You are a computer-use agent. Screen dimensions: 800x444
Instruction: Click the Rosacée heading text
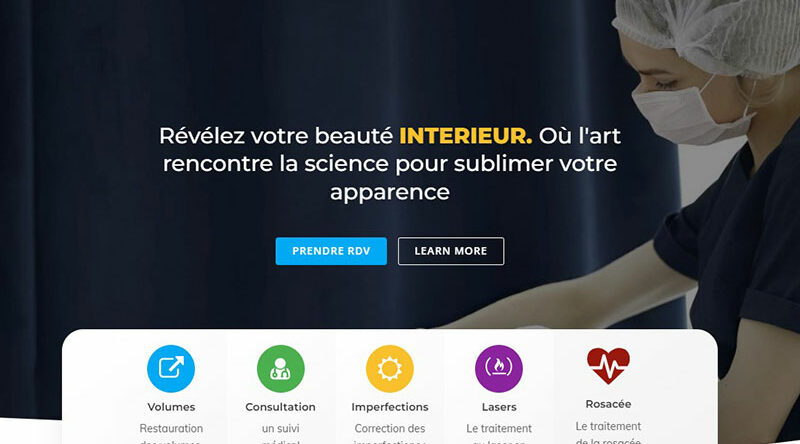tap(608, 404)
